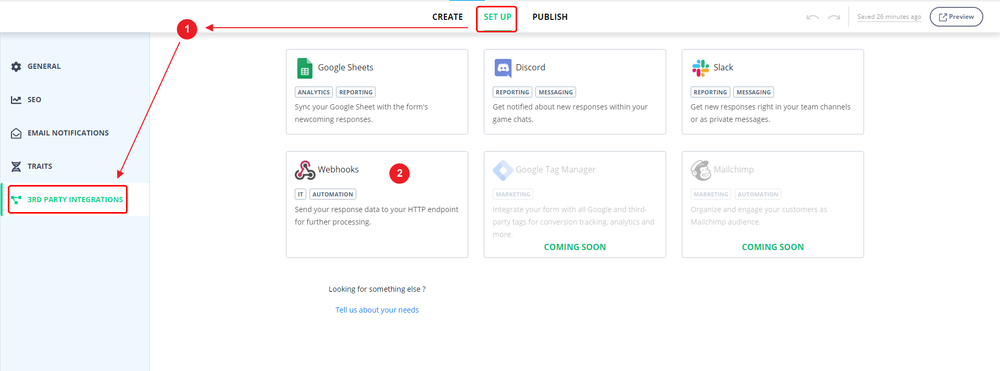
Task: Open the Webhooks integration title
Action: [x=338, y=170]
